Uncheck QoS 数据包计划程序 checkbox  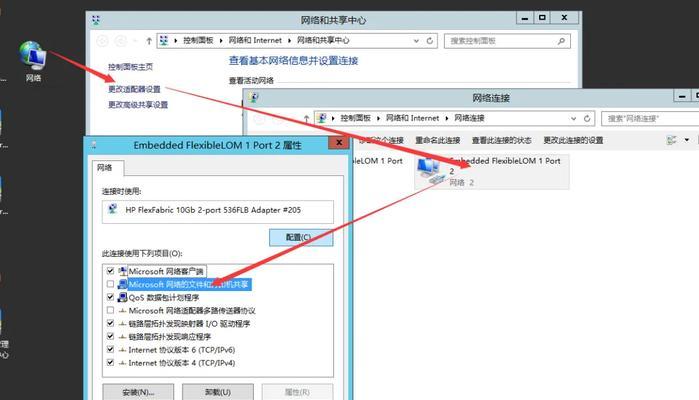coord(110,297)
